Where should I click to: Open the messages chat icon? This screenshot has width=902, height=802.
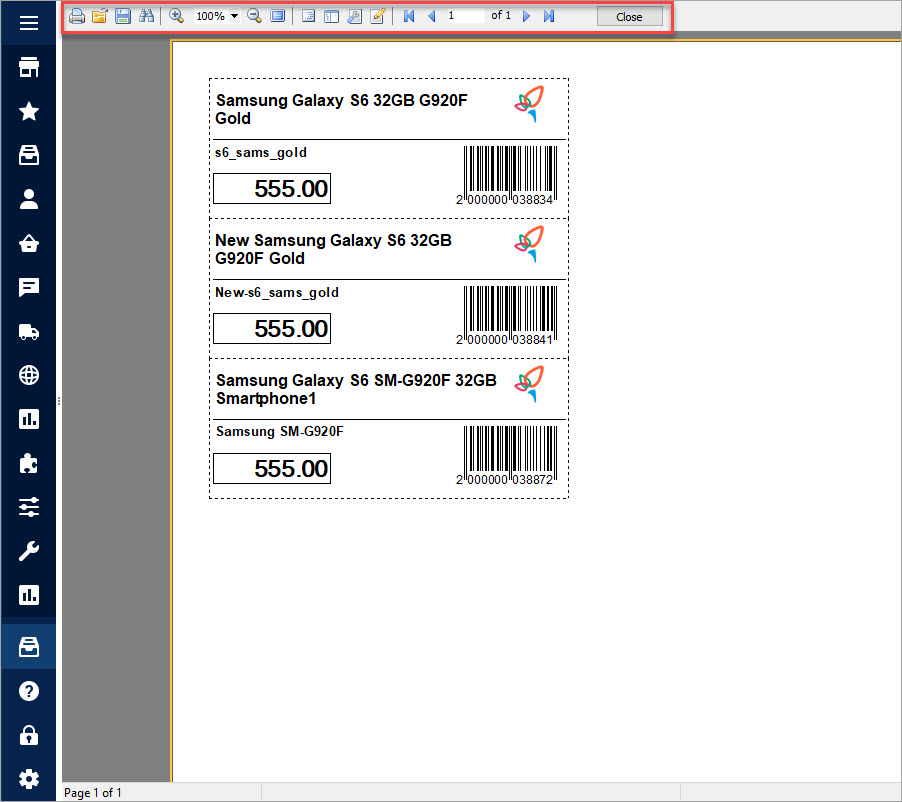29,287
